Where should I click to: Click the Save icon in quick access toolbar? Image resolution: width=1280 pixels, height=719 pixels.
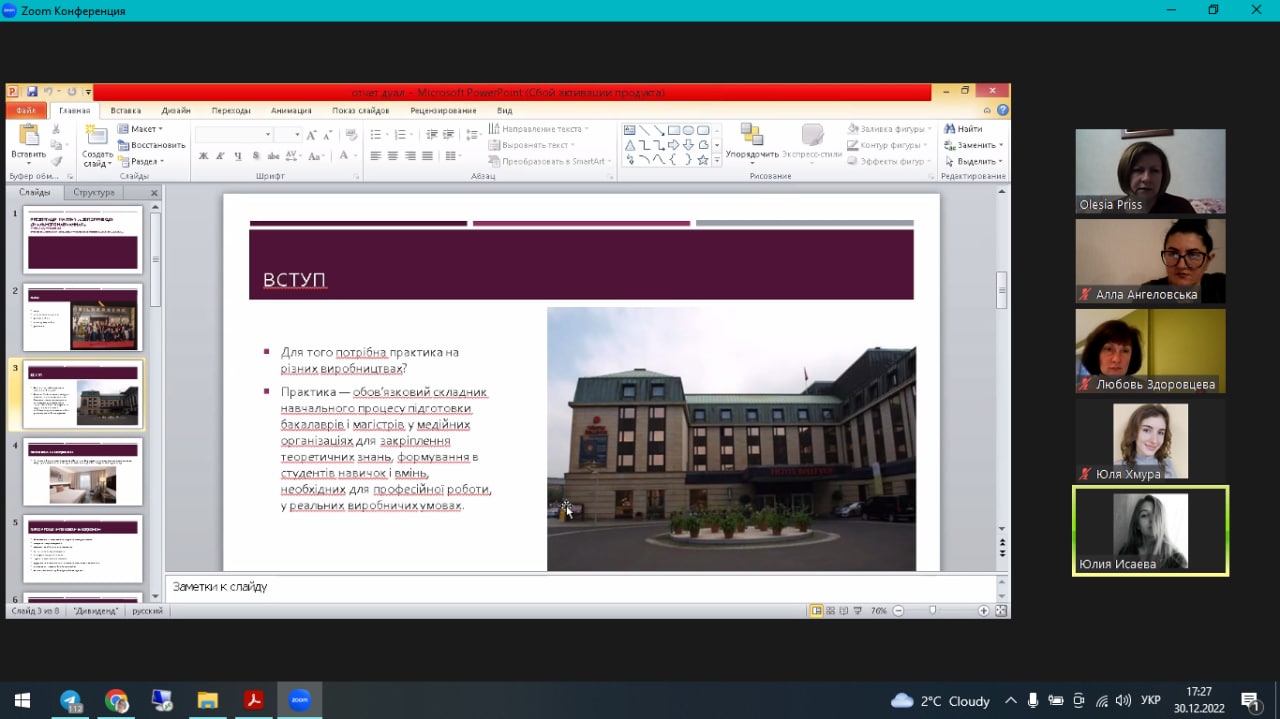pos(32,92)
